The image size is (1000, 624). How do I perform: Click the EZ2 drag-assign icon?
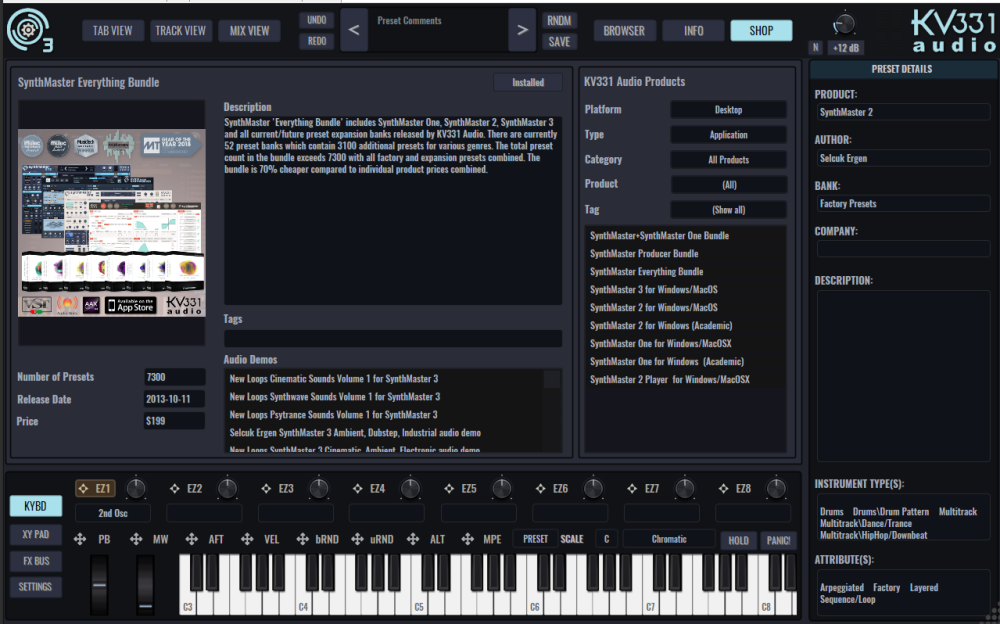173,489
